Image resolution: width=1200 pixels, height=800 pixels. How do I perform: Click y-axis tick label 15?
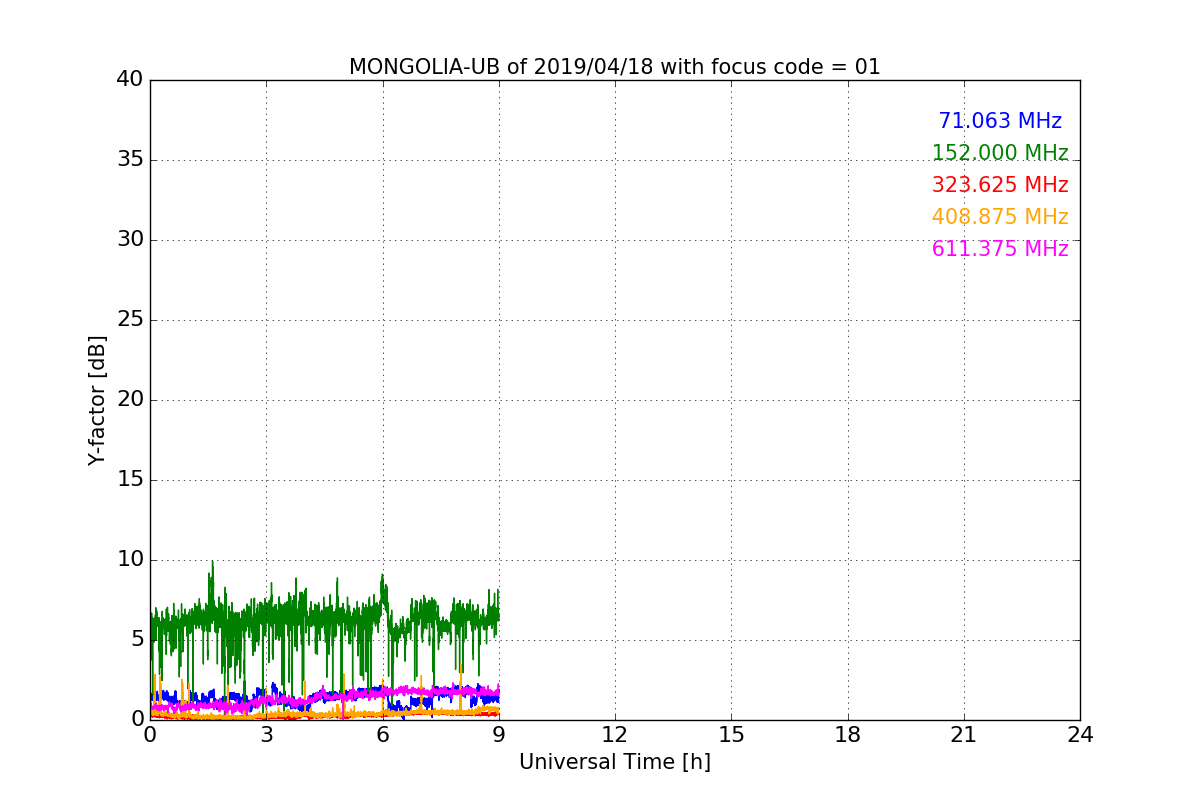[130, 480]
